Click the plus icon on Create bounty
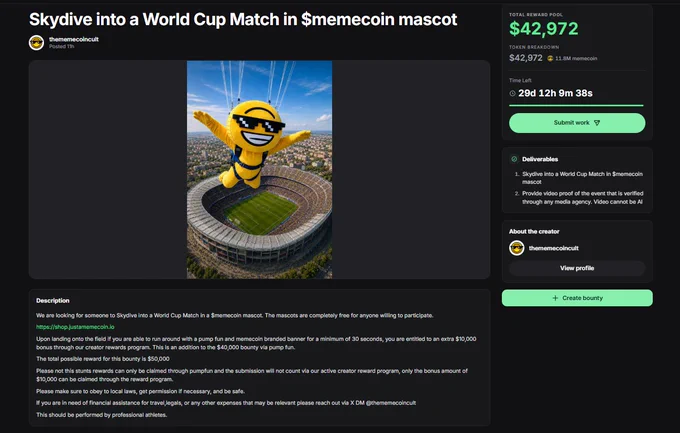This screenshot has width=680, height=433. (555, 298)
